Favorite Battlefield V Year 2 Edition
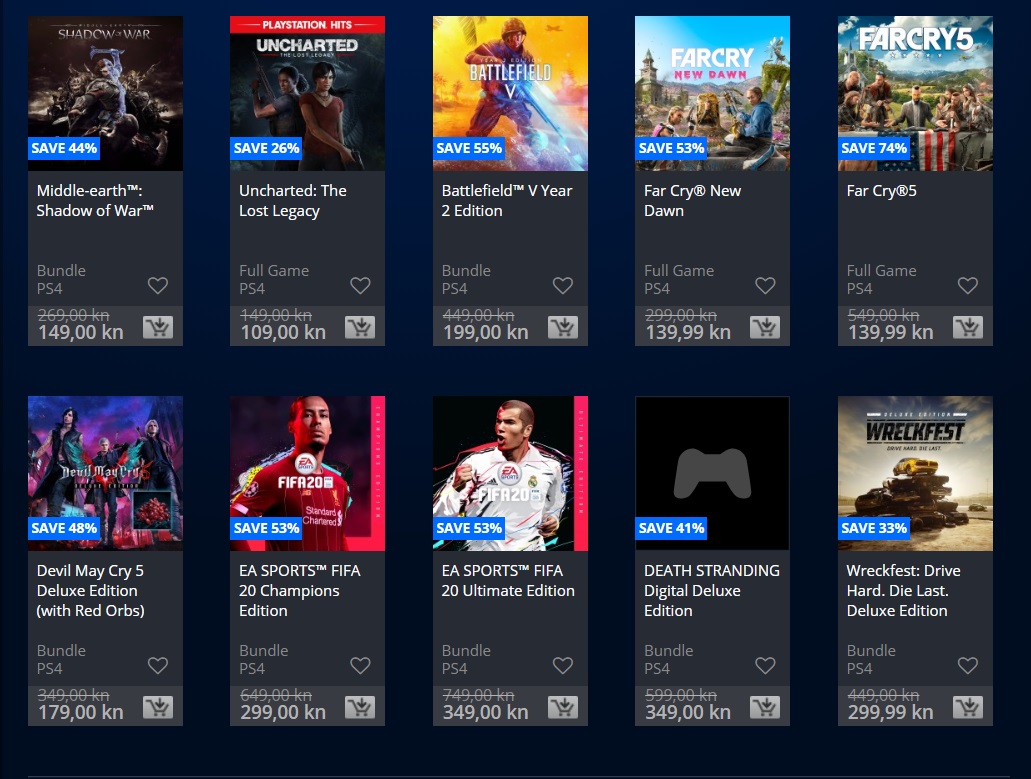 click(563, 285)
